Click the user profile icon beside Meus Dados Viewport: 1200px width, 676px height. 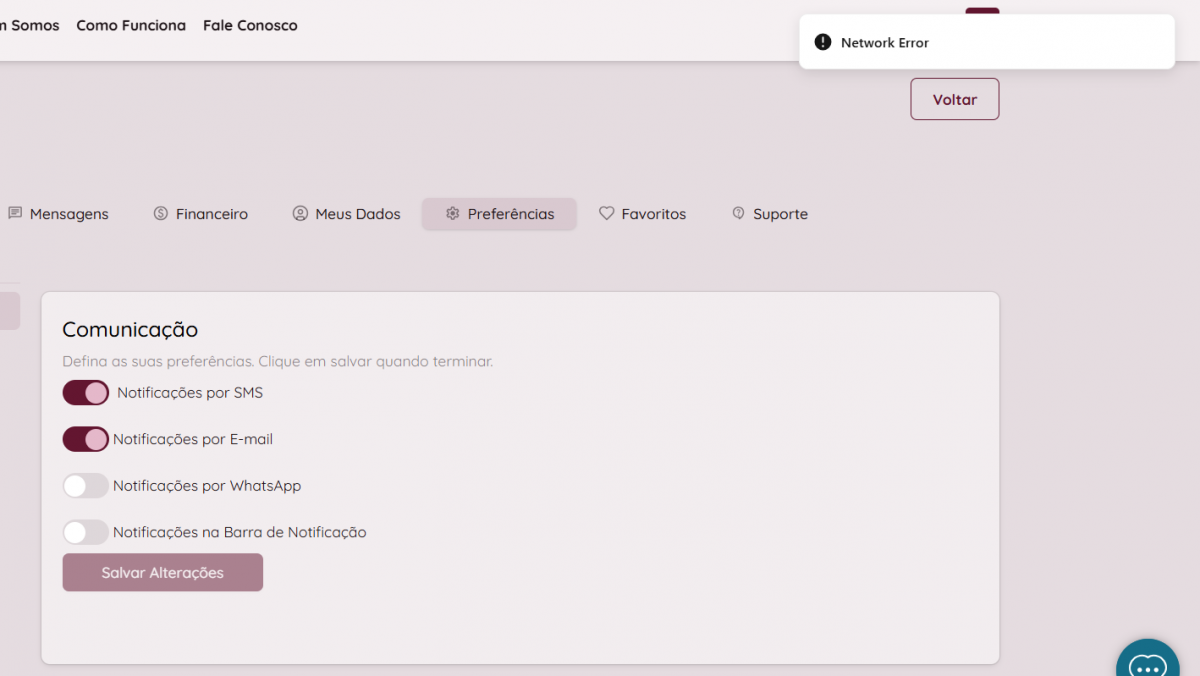[x=300, y=213]
